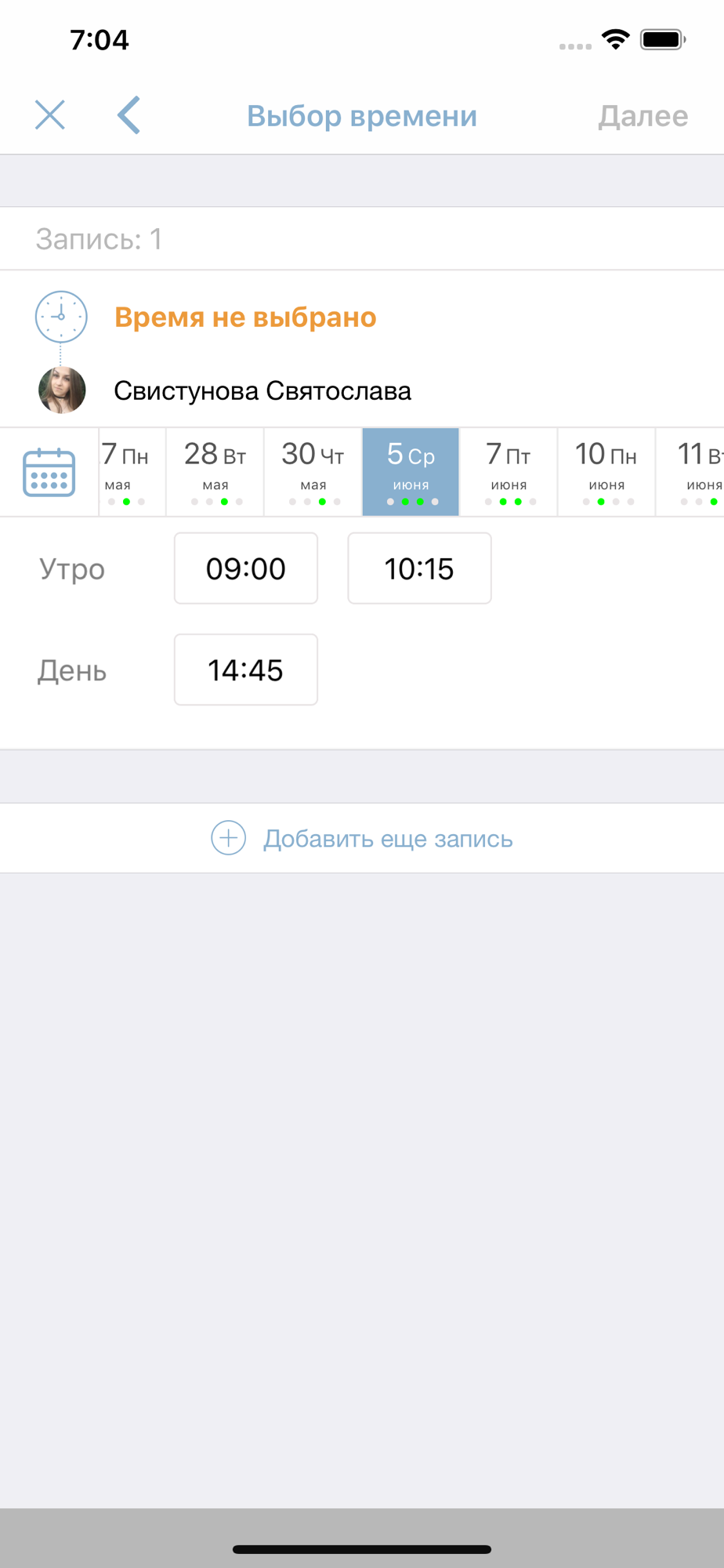Tap the Время не выбрано label

(x=245, y=318)
